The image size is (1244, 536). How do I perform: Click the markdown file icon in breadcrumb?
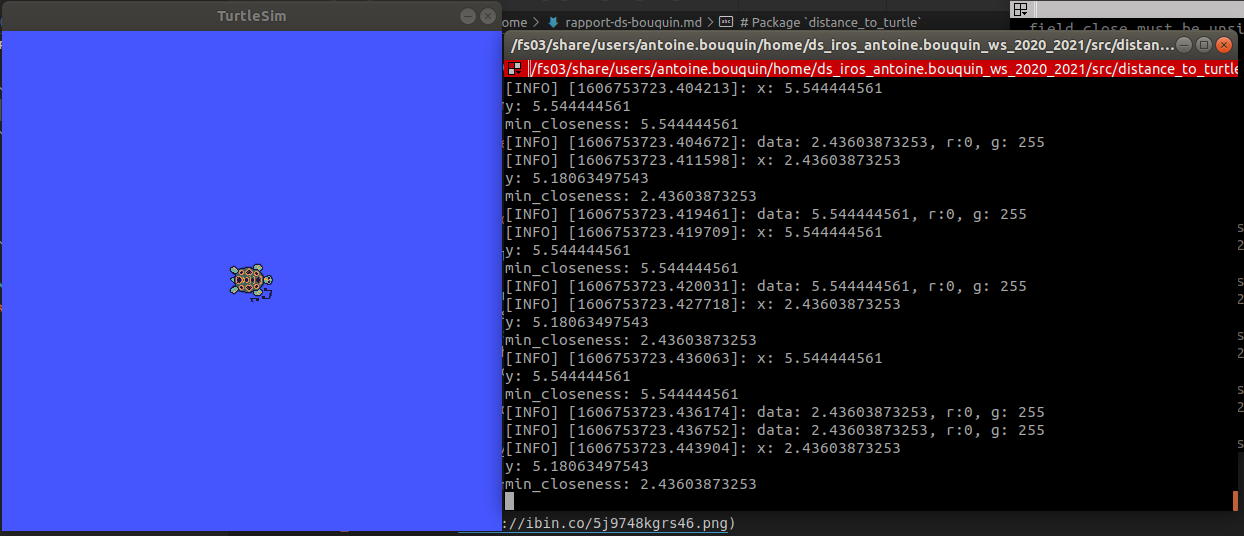[553, 22]
